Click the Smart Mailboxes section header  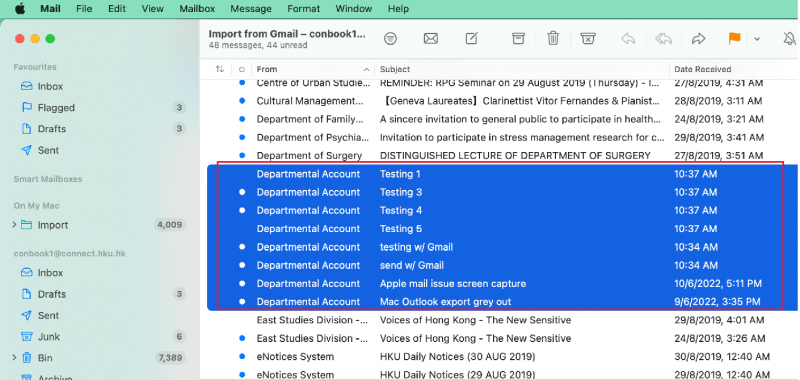(x=48, y=179)
